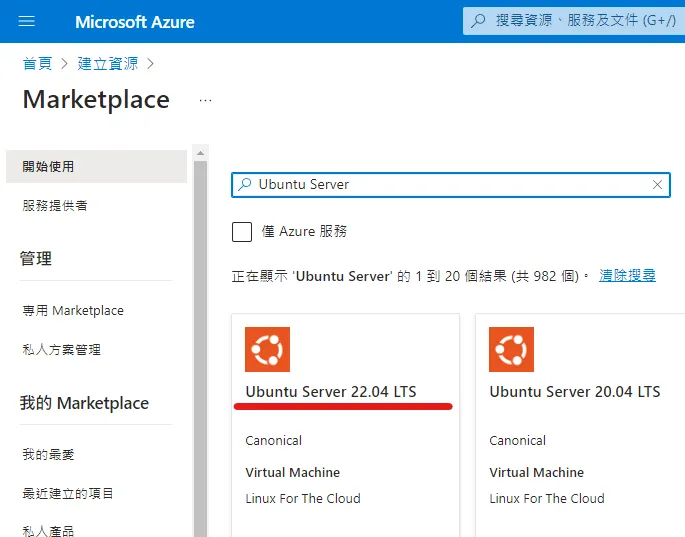Clear the Marketplace search with X icon

[x=657, y=185]
